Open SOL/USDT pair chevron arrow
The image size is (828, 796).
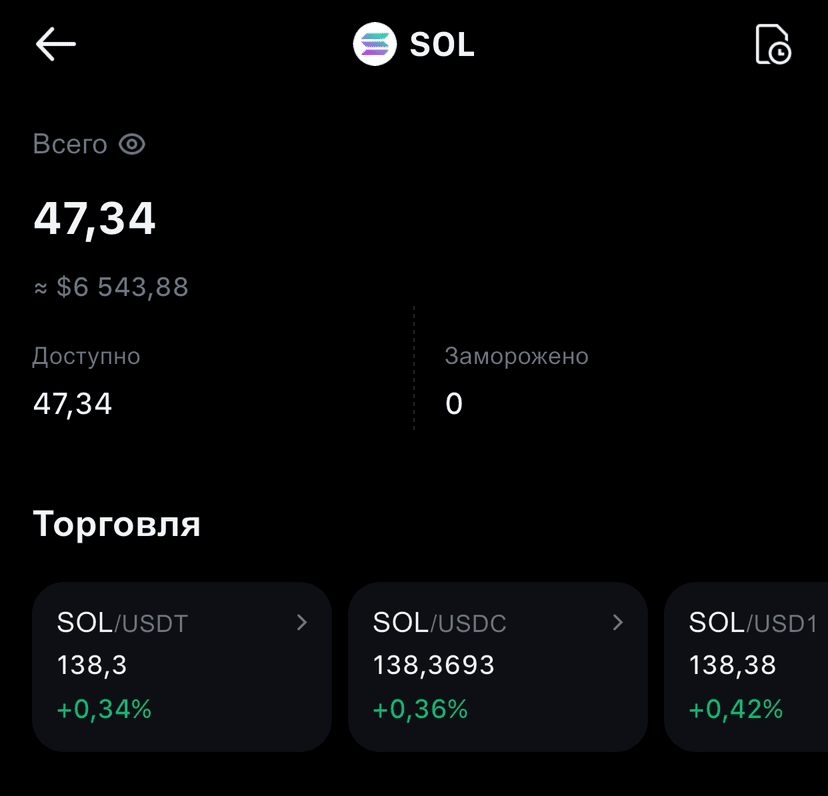(302, 622)
